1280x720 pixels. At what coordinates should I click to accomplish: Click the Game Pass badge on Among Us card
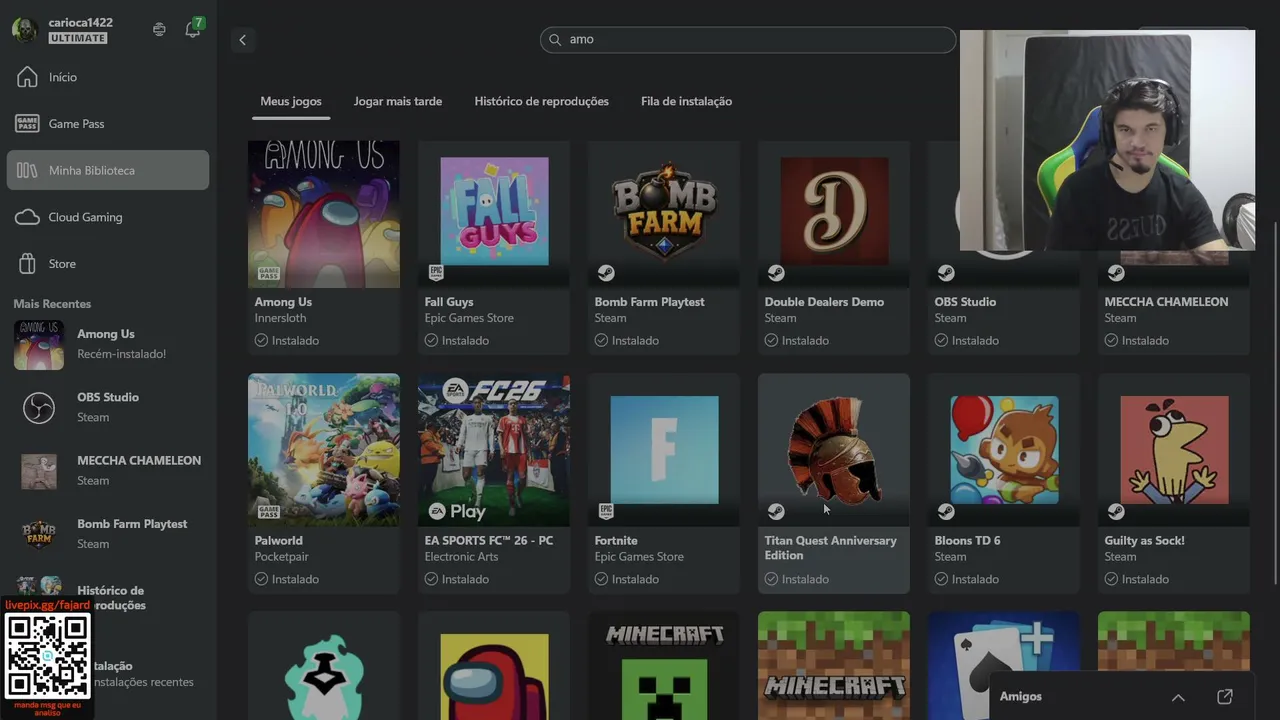[x=268, y=273]
